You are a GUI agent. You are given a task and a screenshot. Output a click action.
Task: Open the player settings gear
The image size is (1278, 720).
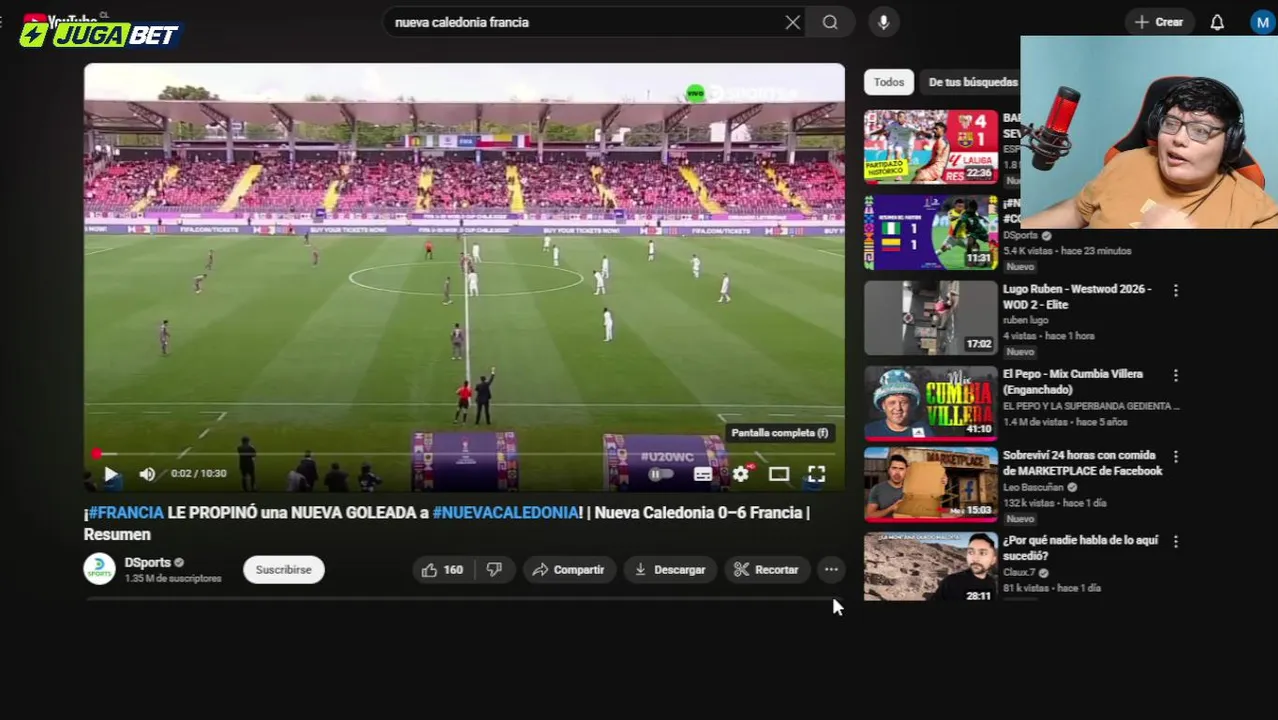tap(740, 474)
